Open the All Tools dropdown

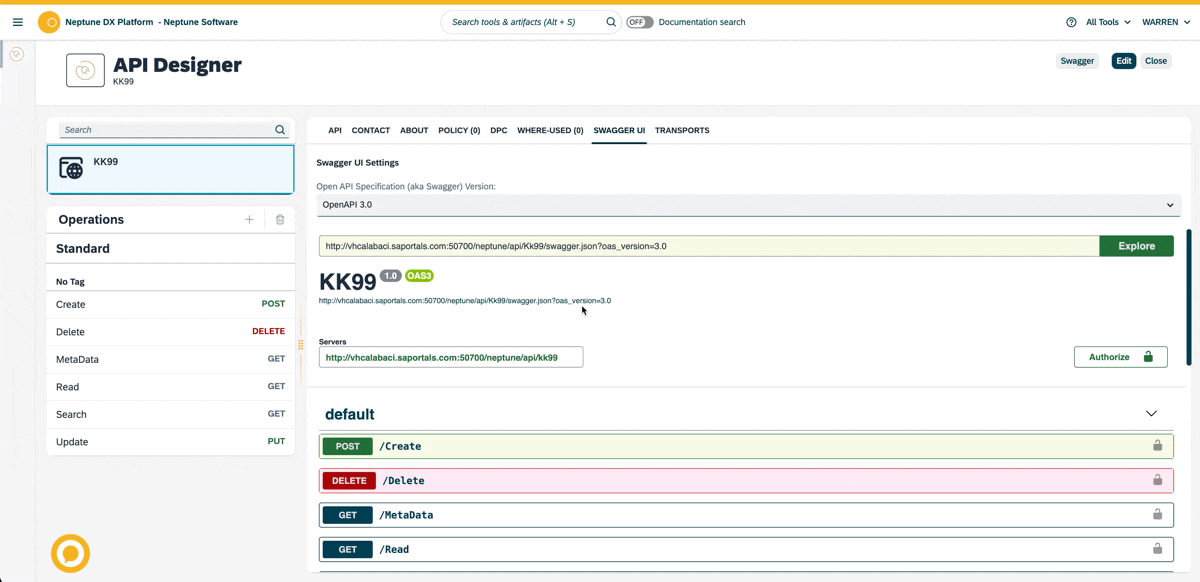pyautogui.click(x=1108, y=22)
